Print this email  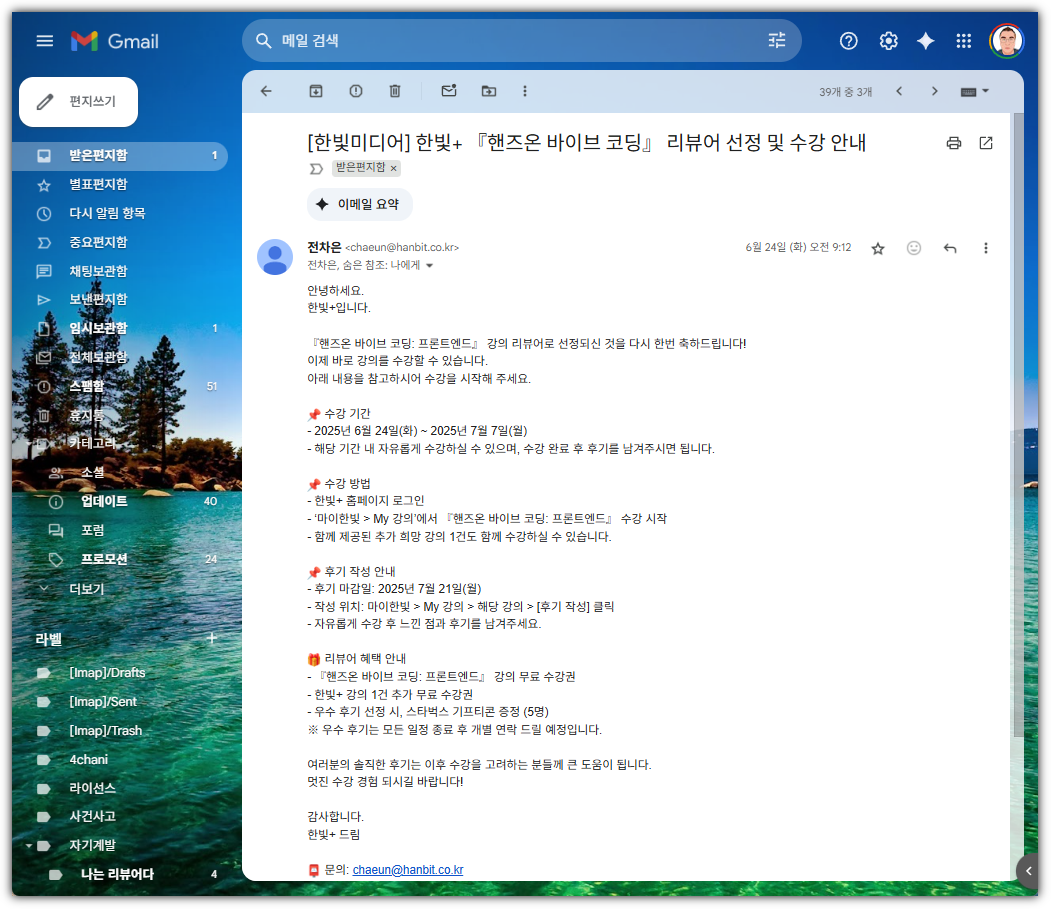pos(953,143)
